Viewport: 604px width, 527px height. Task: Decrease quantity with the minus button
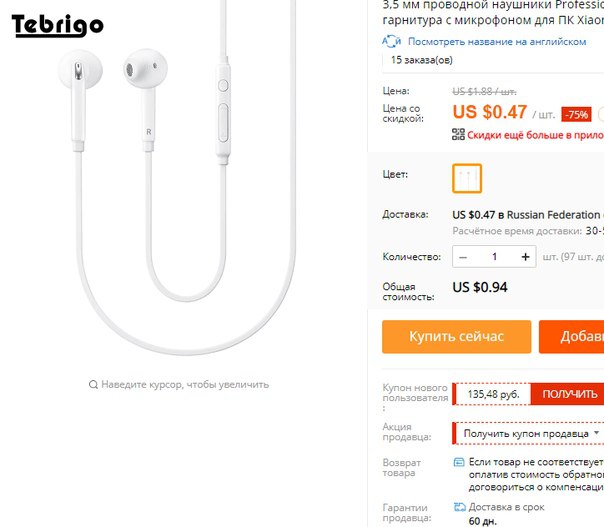[463, 257]
